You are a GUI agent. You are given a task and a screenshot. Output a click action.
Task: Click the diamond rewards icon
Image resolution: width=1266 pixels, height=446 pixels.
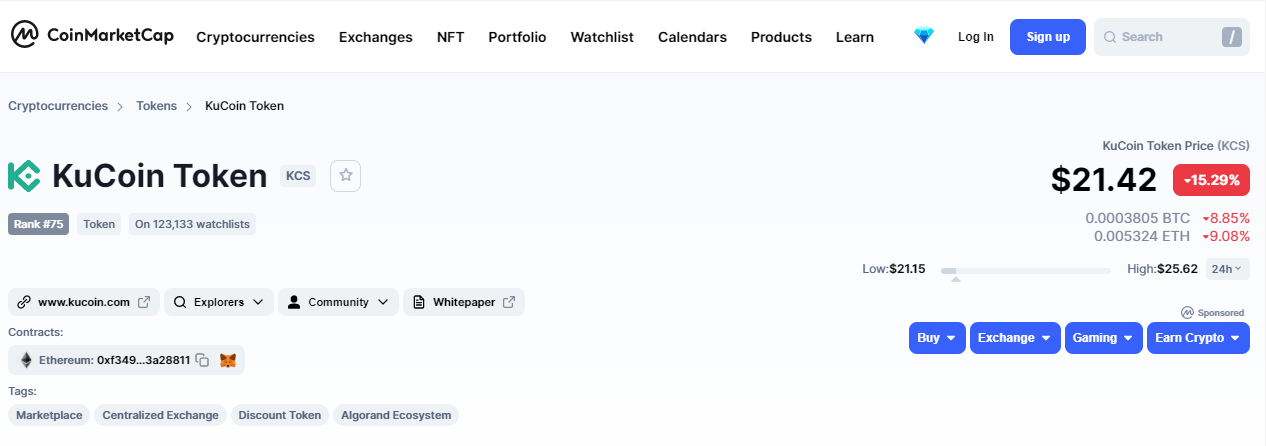tap(923, 36)
